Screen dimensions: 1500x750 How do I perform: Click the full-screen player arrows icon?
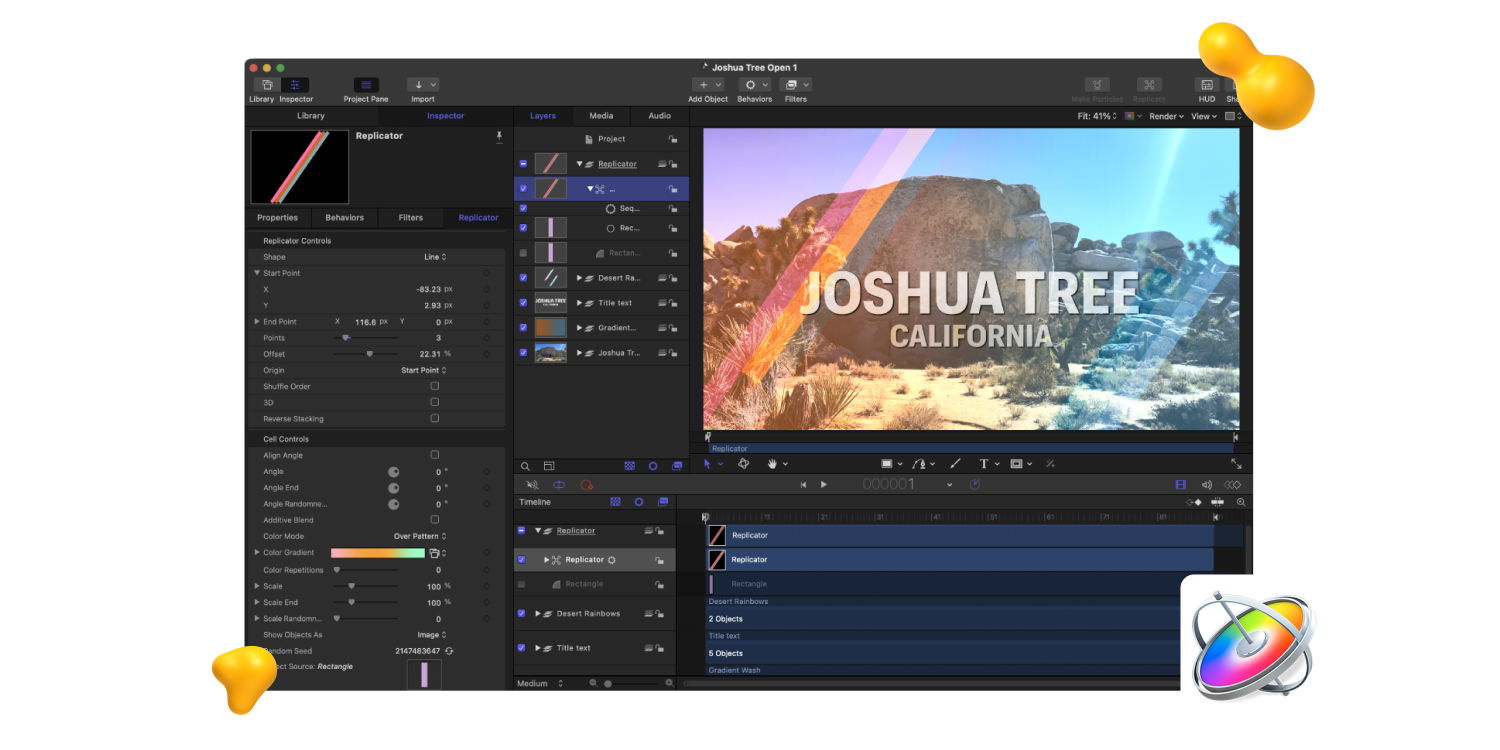click(x=1236, y=464)
